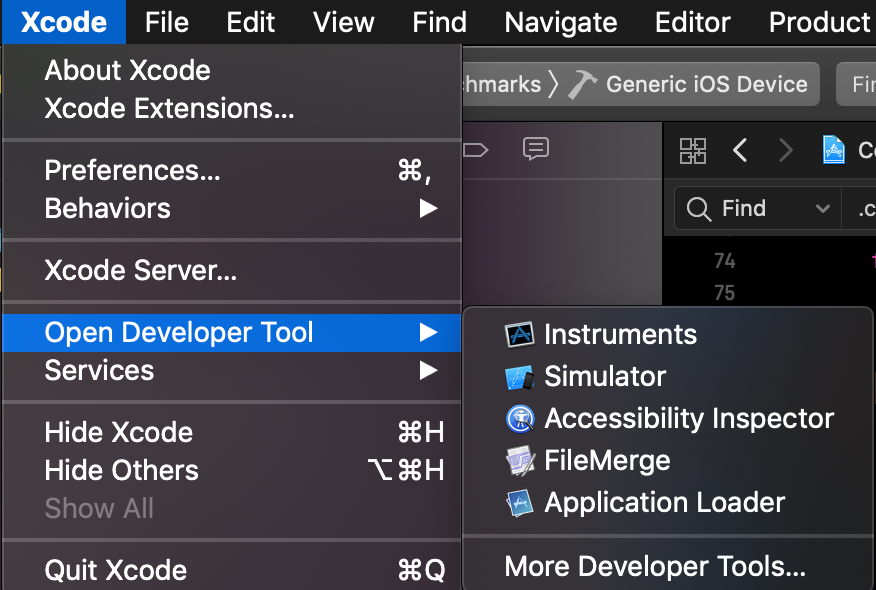Open the File menu
The width and height of the screenshot is (876, 590).
click(x=166, y=22)
